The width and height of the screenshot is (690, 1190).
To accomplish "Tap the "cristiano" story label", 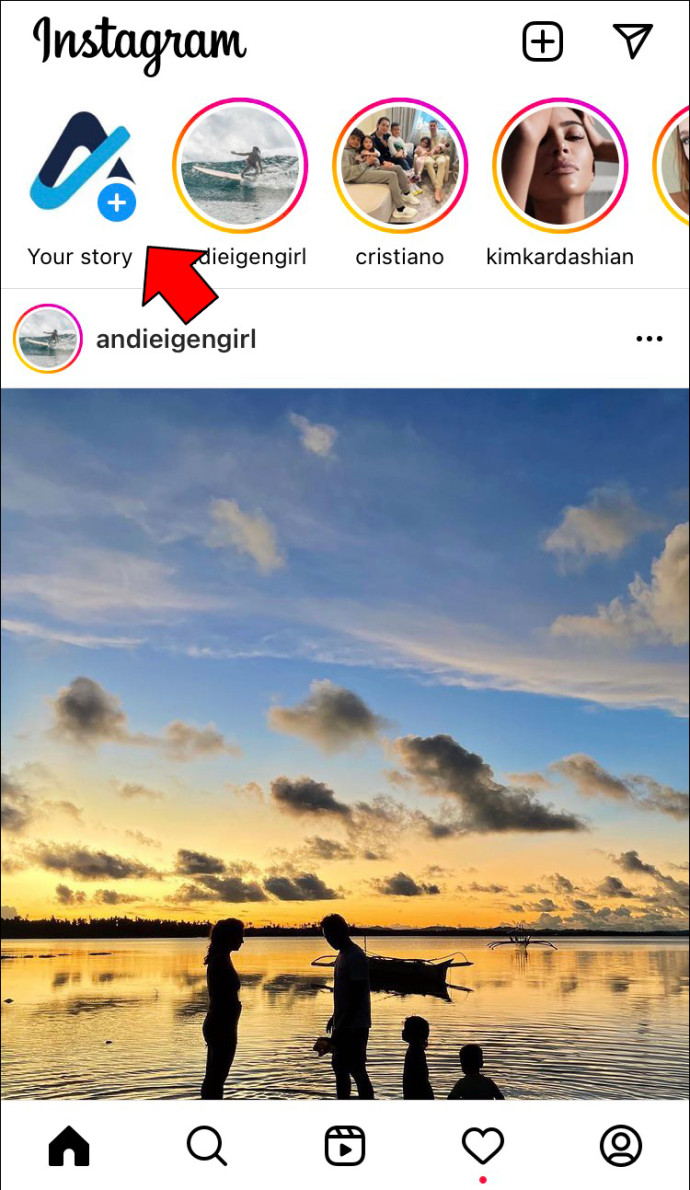I will click(x=400, y=257).
